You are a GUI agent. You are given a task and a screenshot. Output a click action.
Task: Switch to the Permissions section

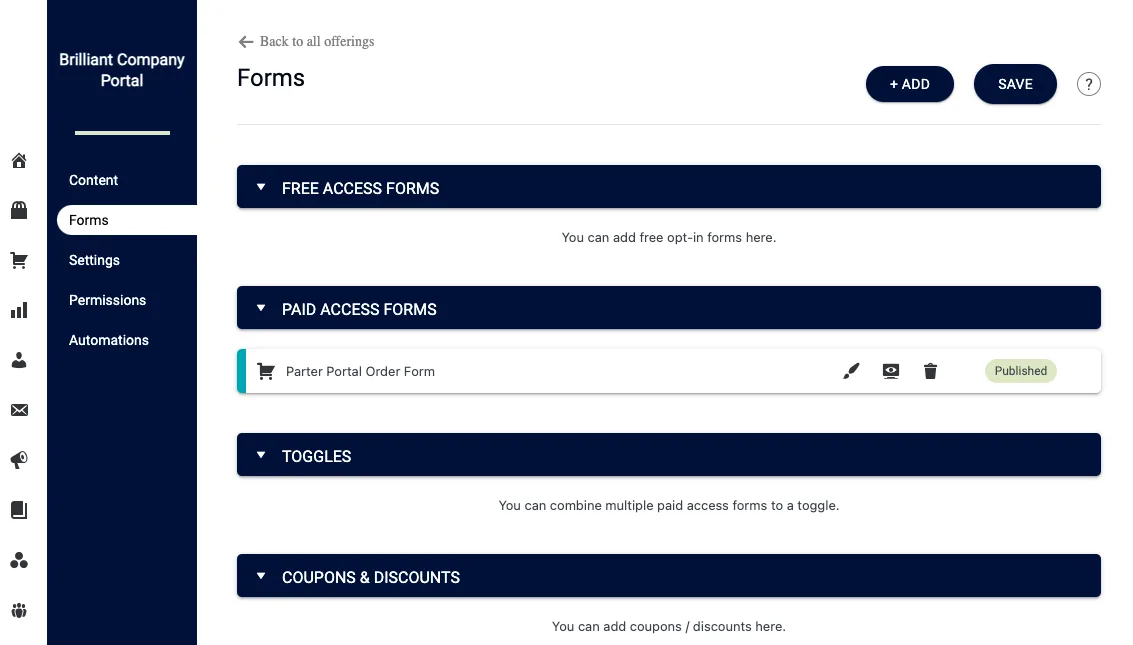107,300
